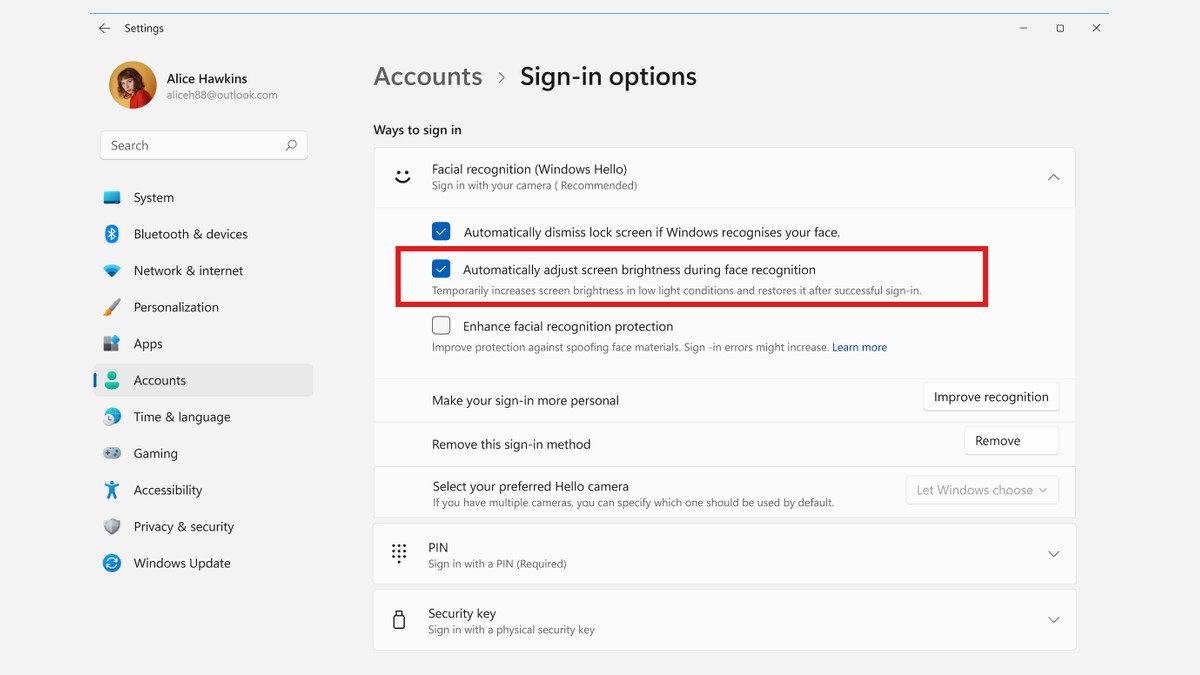The width and height of the screenshot is (1200, 675).
Task: Click 'Sign in with a PIN (Required)' text
Action: pos(497,564)
